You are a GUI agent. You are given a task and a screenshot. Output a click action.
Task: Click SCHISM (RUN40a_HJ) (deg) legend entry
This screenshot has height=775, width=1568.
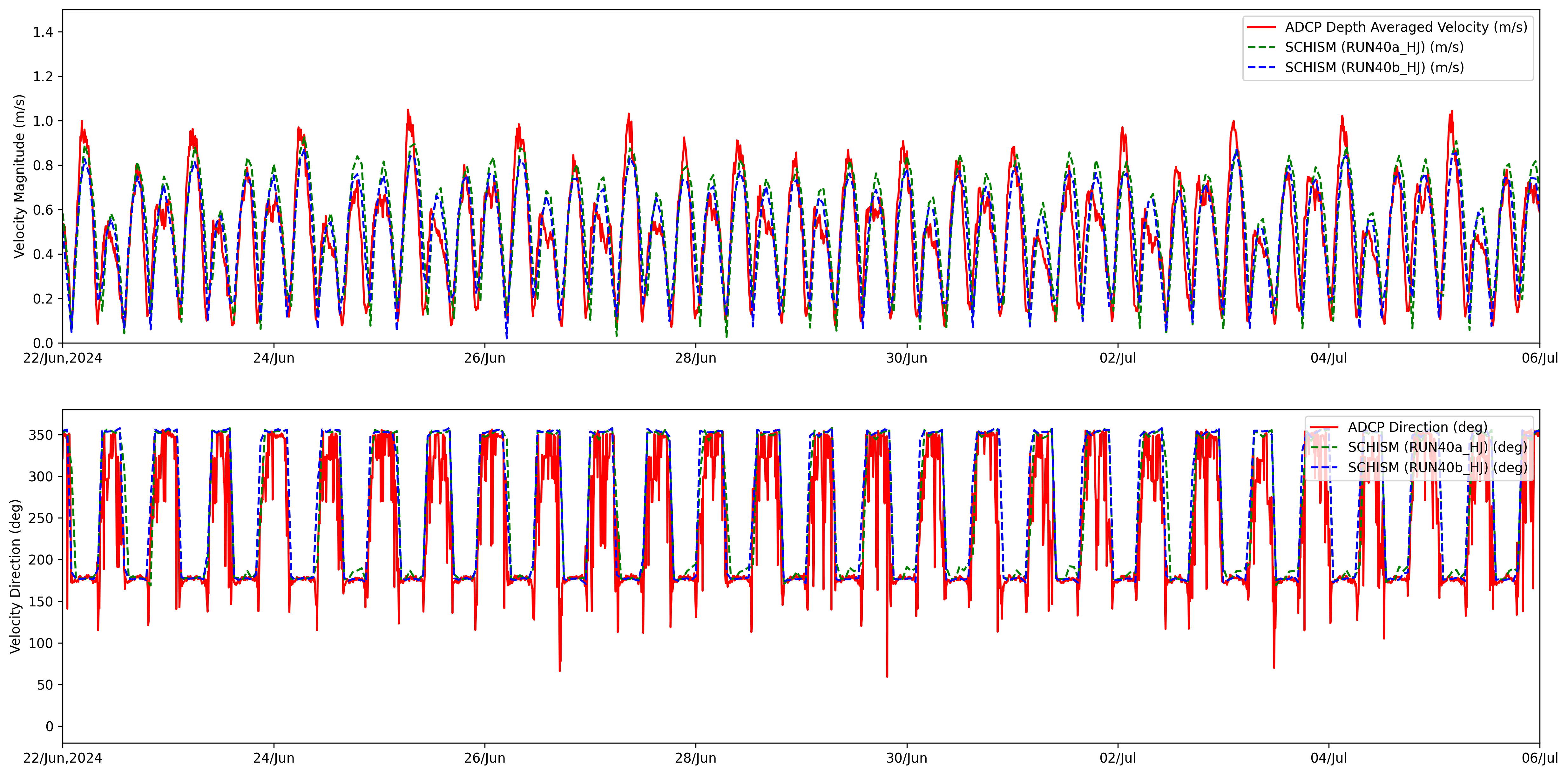tap(1437, 447)
